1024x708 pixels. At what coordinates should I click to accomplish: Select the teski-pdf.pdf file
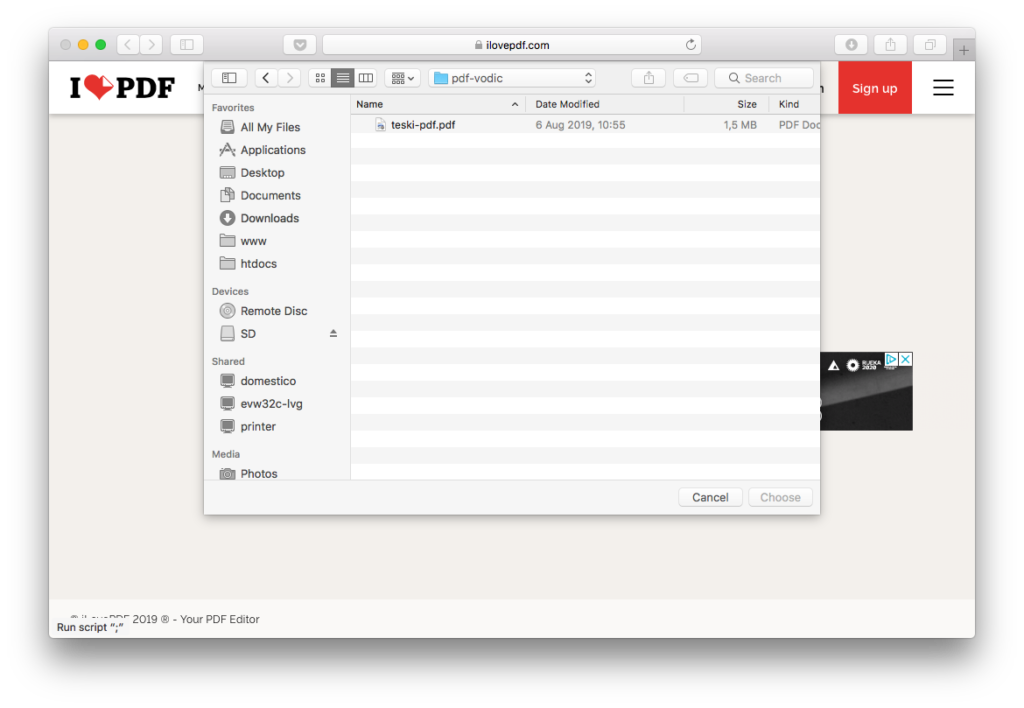click(423, 125)
